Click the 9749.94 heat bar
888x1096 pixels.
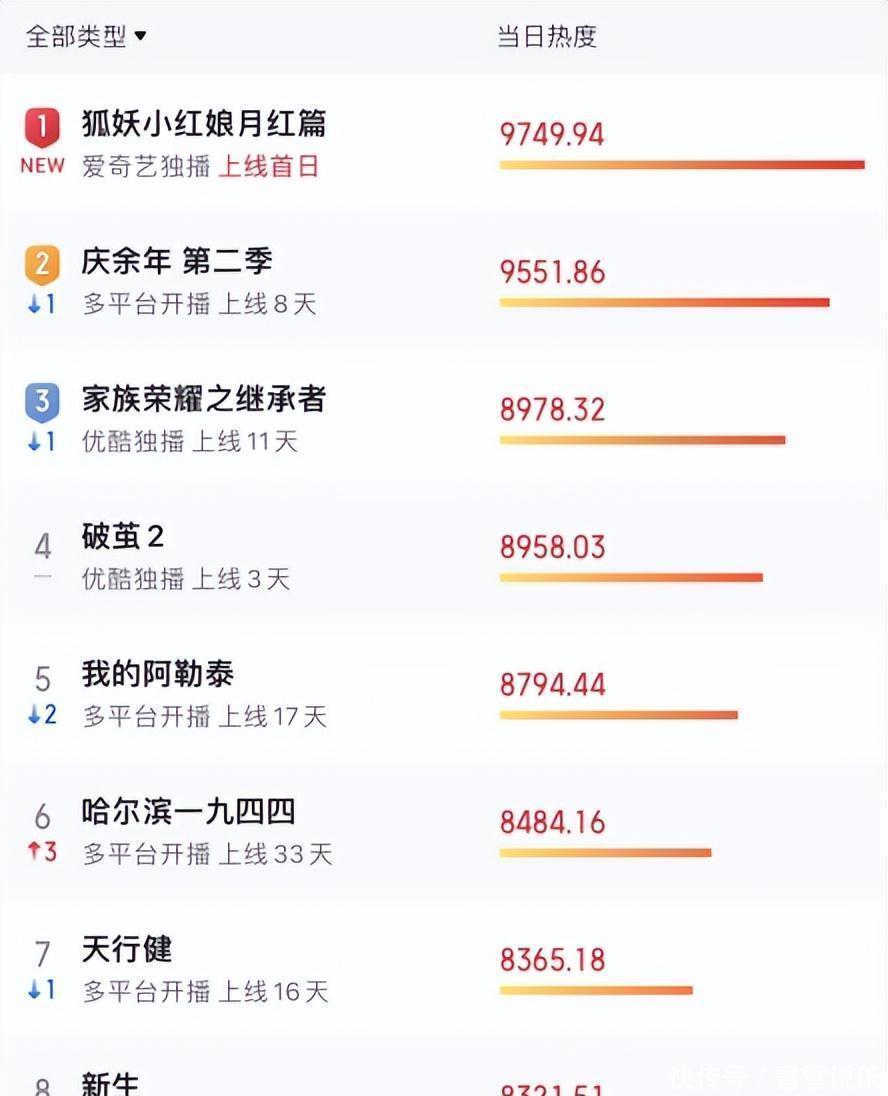point(682,165)
